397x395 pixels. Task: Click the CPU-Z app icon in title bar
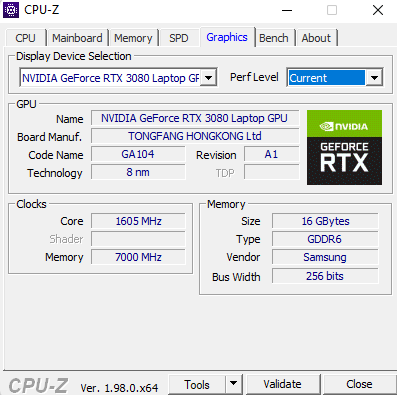[x=11, y=10]
